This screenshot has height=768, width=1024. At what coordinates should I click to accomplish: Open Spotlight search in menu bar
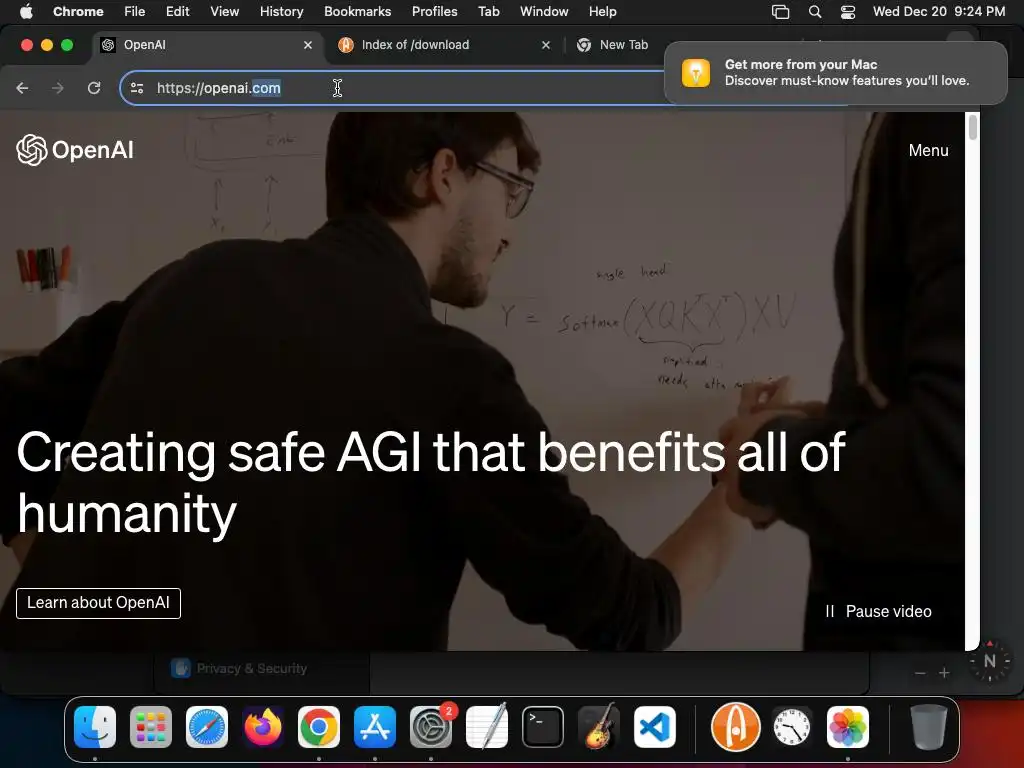click(814, 12)
